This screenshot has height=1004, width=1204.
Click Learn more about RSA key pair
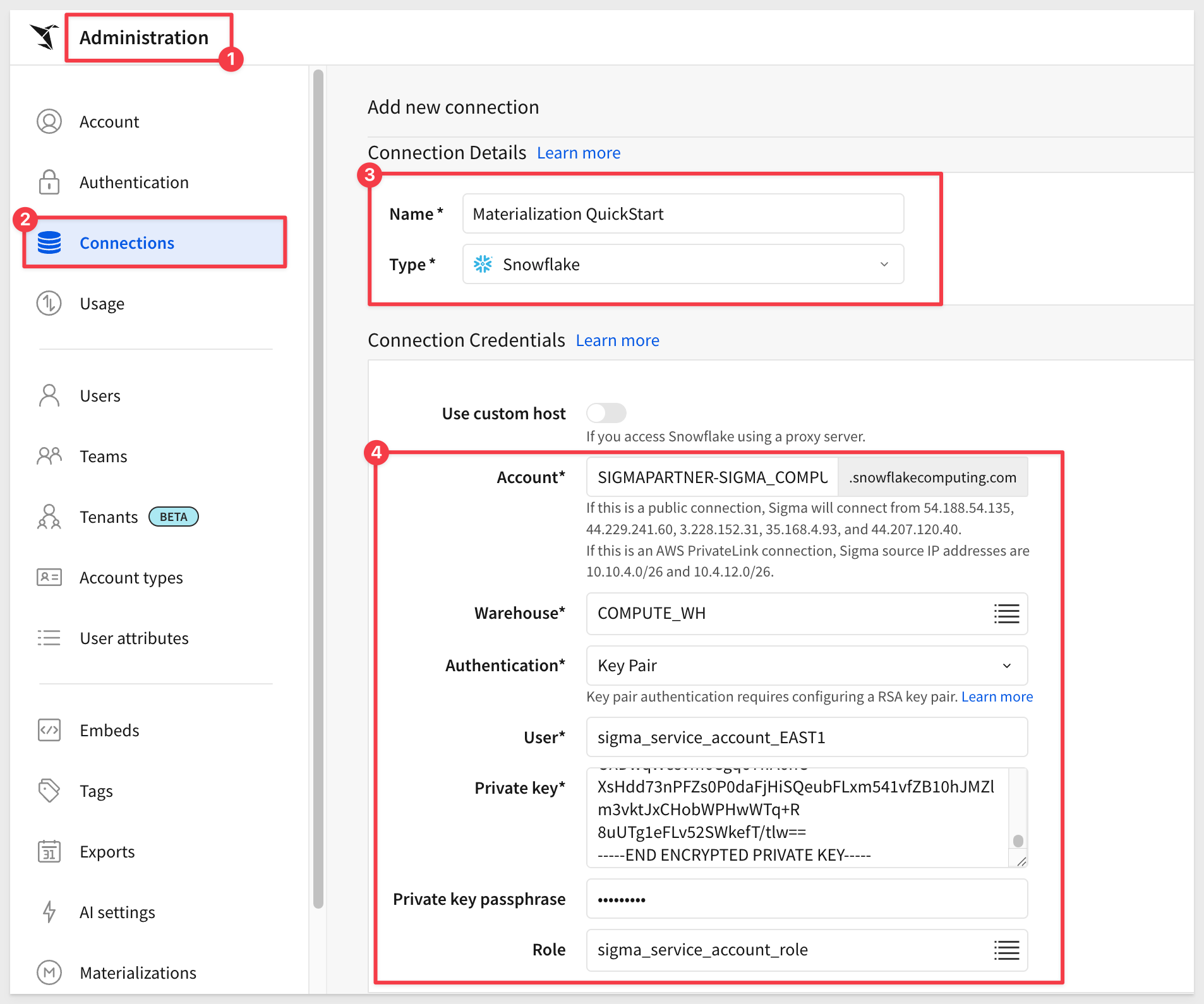click(997, 696)
